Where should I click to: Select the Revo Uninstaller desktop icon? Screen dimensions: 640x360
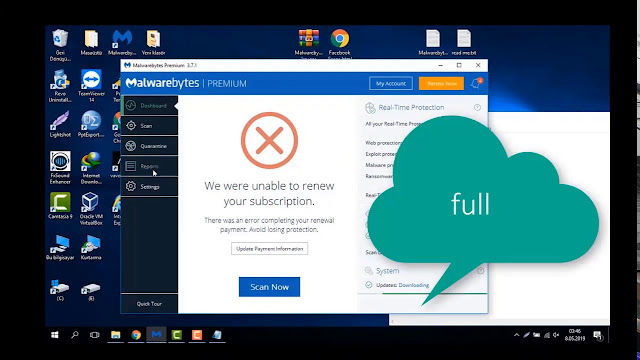pos(60,86)
